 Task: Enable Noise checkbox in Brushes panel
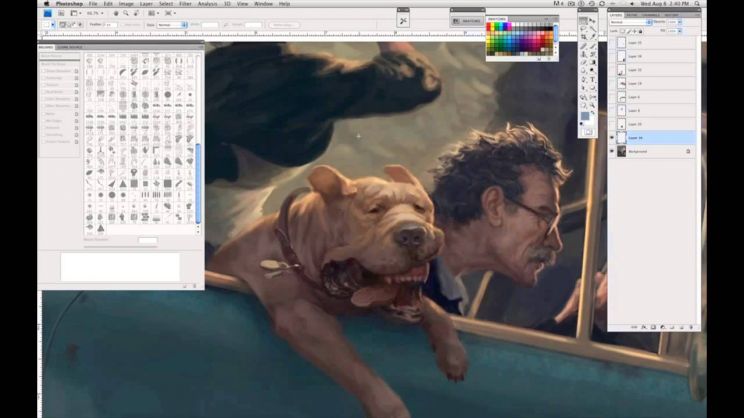(x=43, y=114)
